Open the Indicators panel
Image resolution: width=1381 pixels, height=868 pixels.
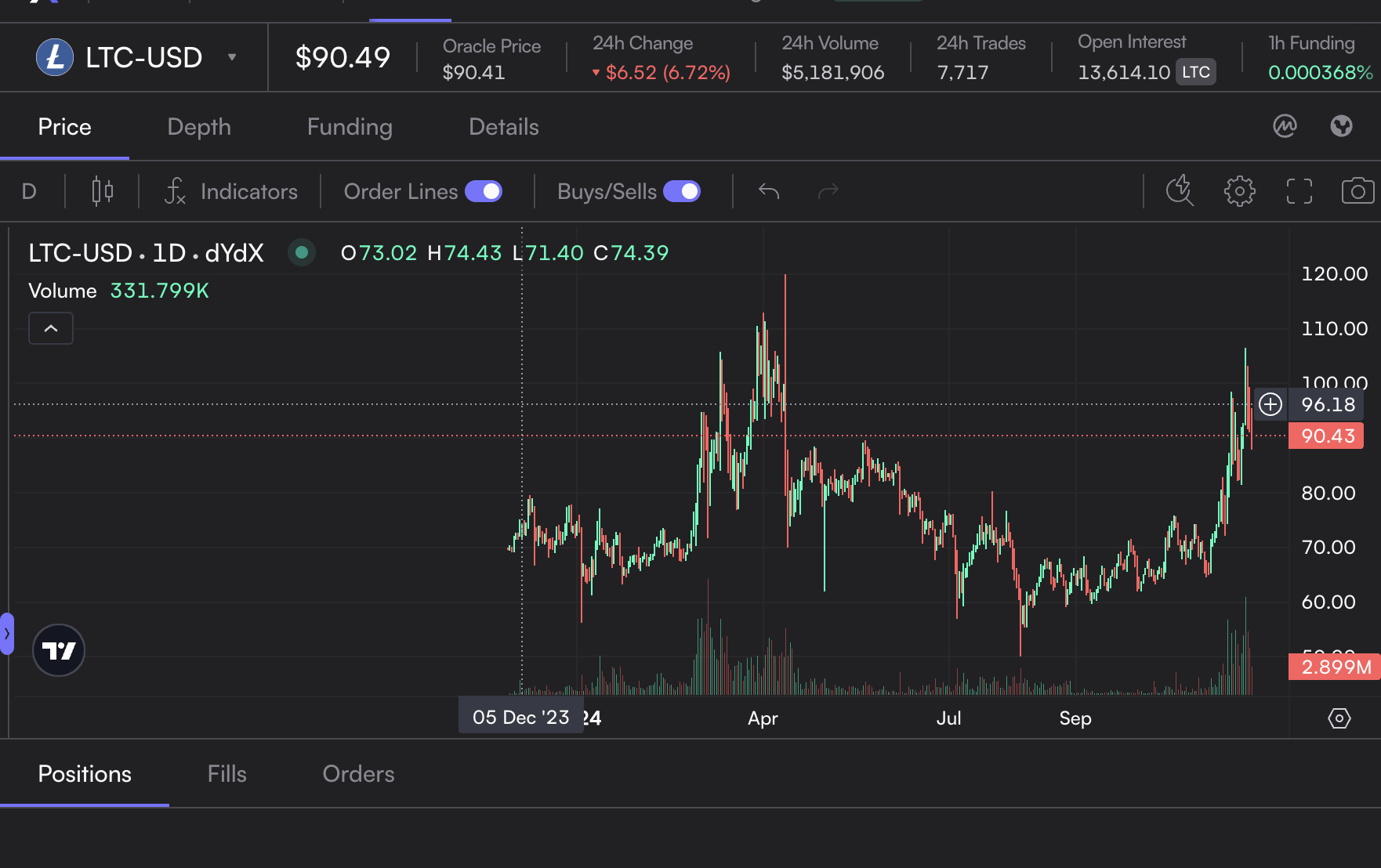(231, 191)
